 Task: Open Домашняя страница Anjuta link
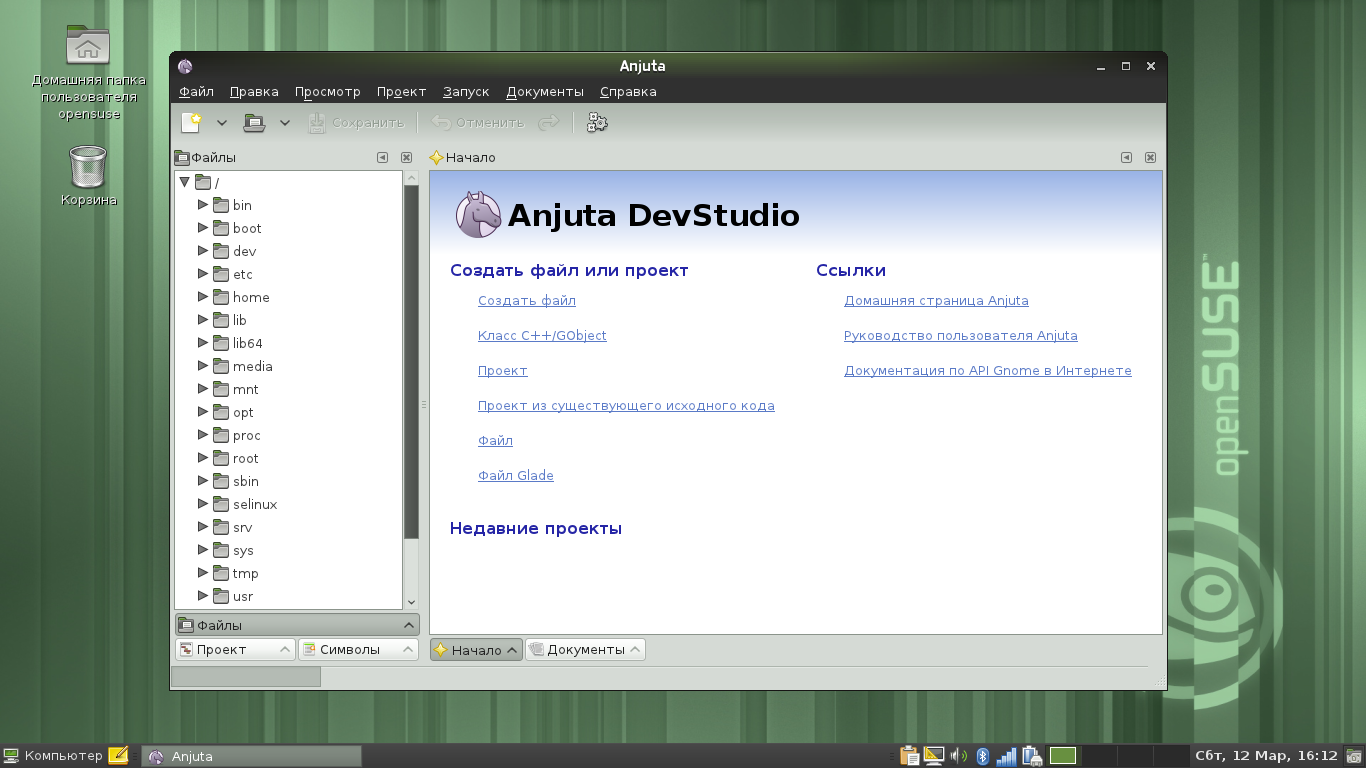click(x=936, y=301)
